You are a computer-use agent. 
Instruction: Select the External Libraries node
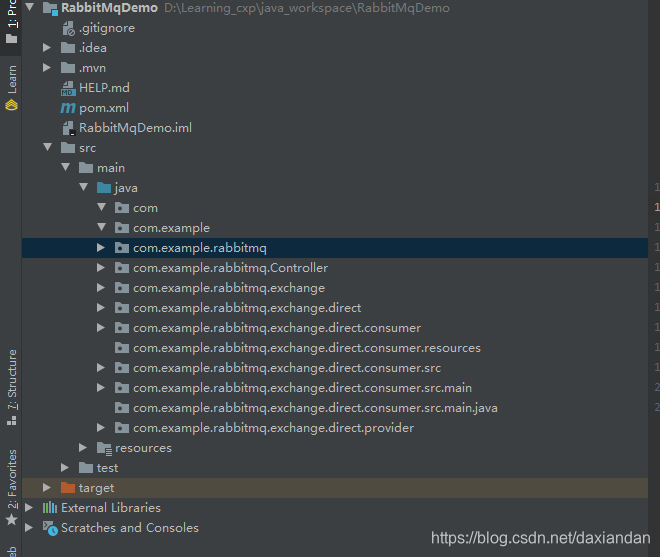[111, 507]
